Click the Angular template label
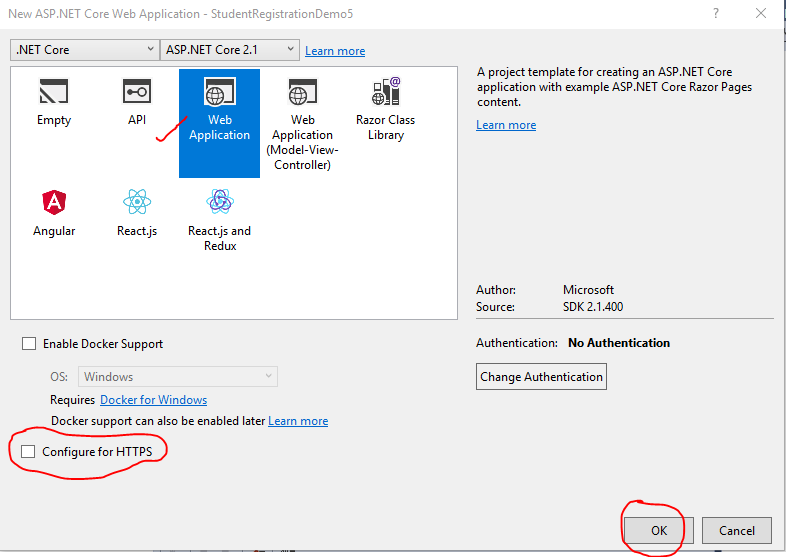The width and height of the screenshot is (786, 557). [x=54, y=231]
